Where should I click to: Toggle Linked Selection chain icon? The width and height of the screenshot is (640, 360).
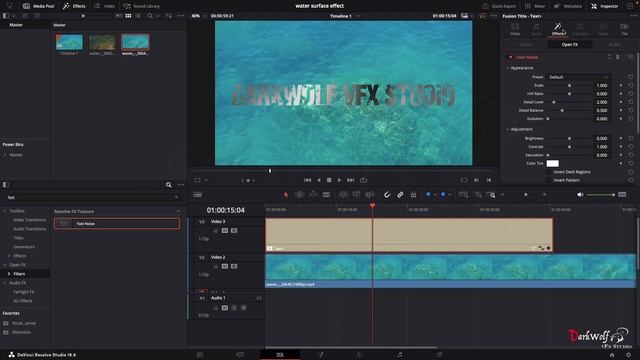(x=400, y=195)
